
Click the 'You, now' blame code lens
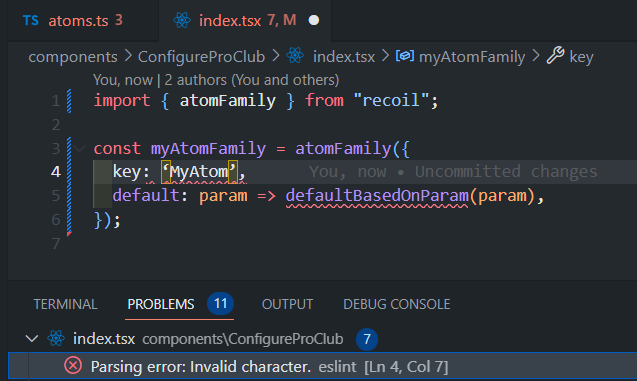(123, 80)
